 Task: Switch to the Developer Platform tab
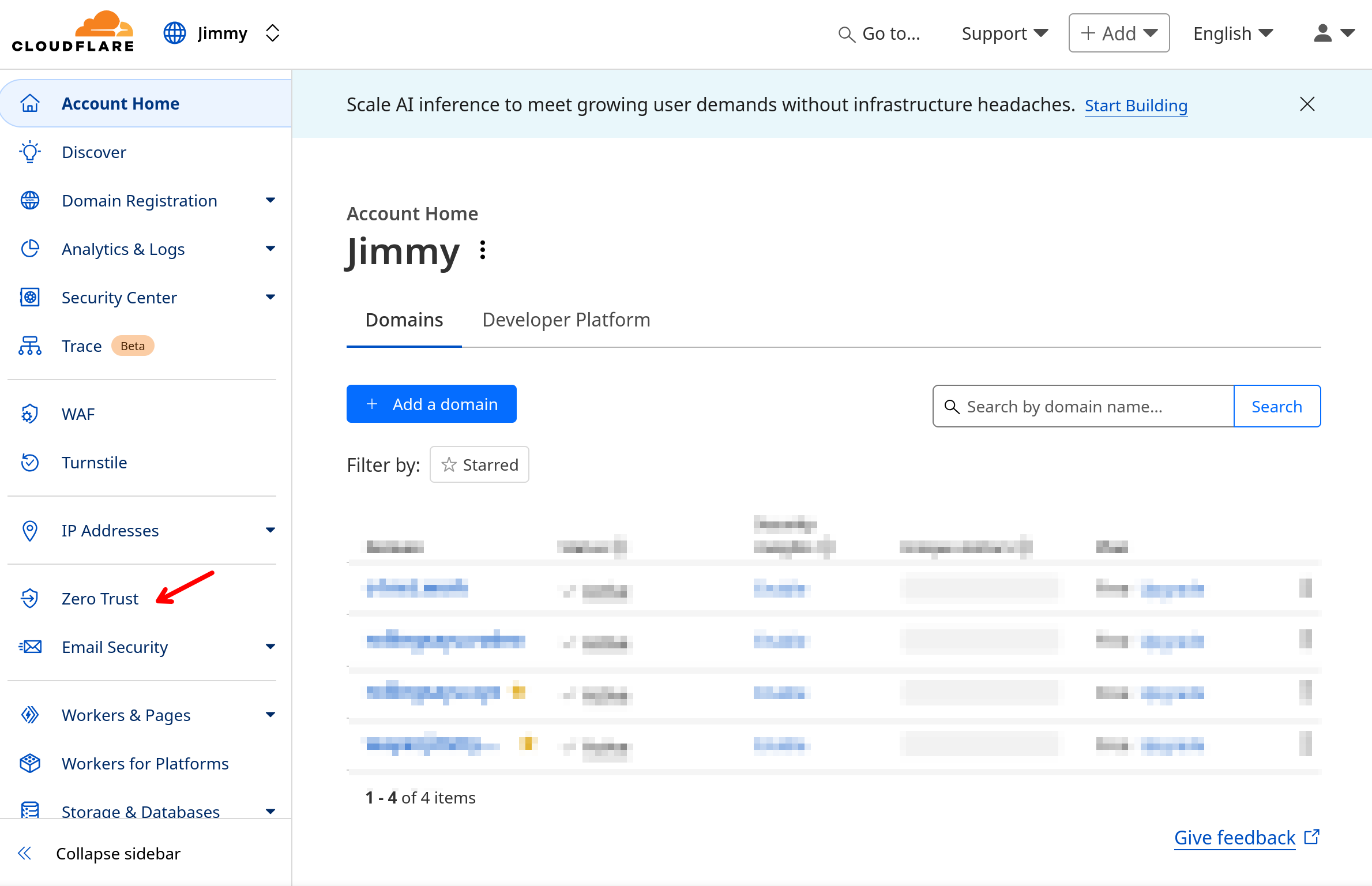click(x=566, y=320)
